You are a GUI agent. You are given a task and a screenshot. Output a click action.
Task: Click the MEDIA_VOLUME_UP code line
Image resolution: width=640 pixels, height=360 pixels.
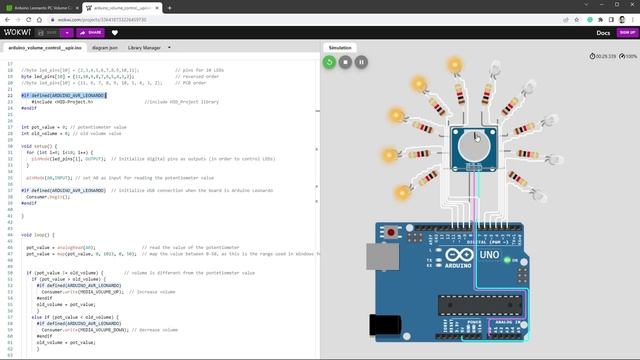click(x=108, y=292)
